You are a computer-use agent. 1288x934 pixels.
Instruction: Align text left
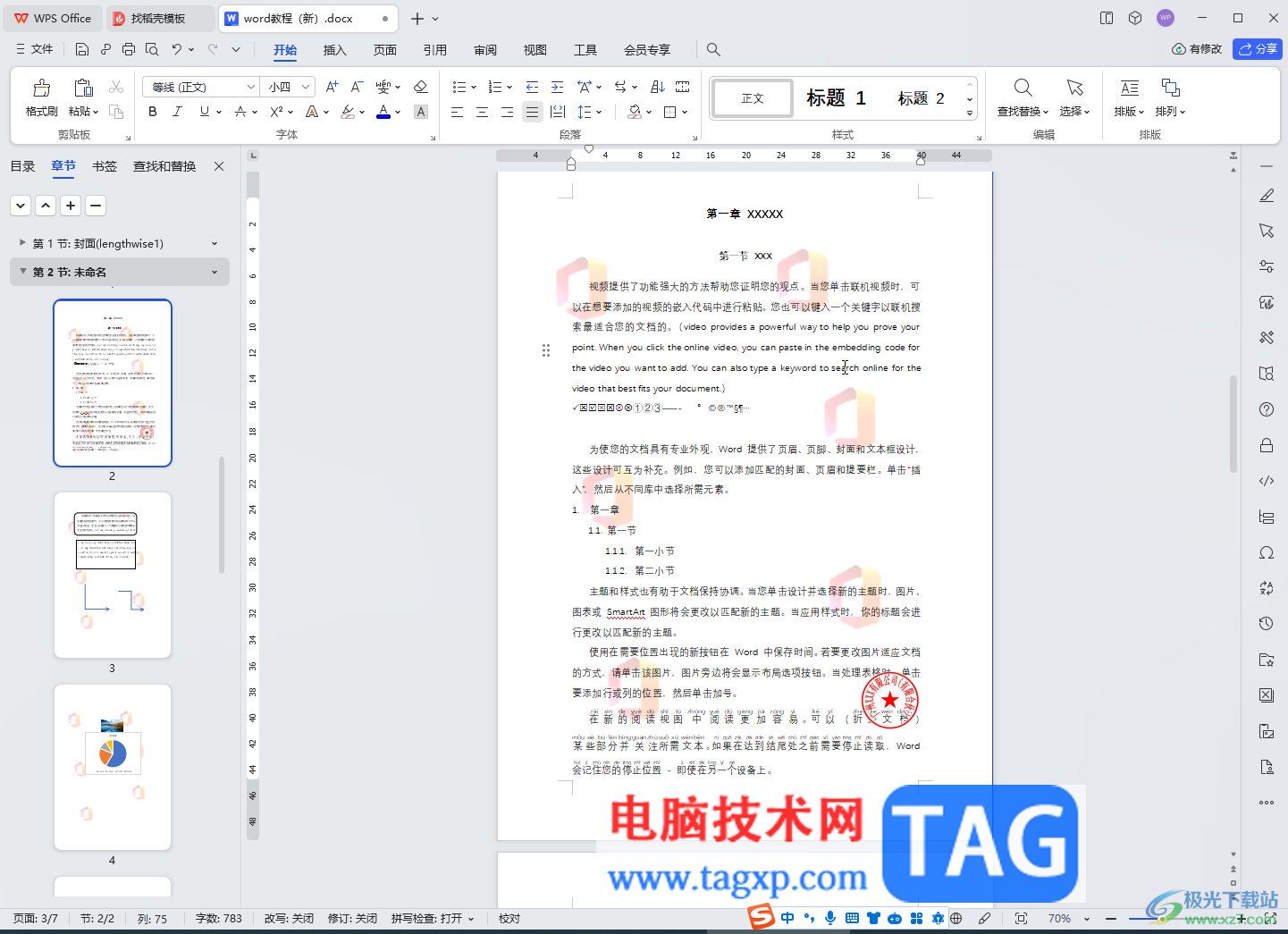pos(457,112)
